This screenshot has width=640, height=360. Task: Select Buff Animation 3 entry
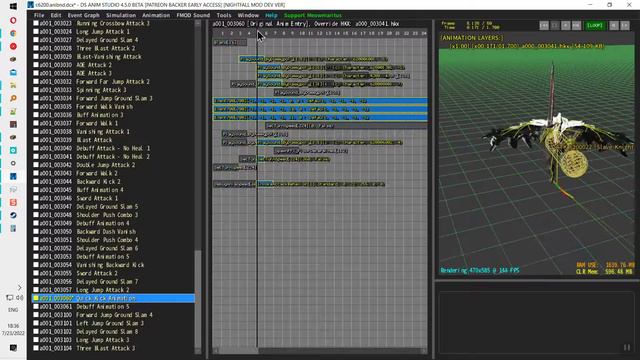coord(113,115)
